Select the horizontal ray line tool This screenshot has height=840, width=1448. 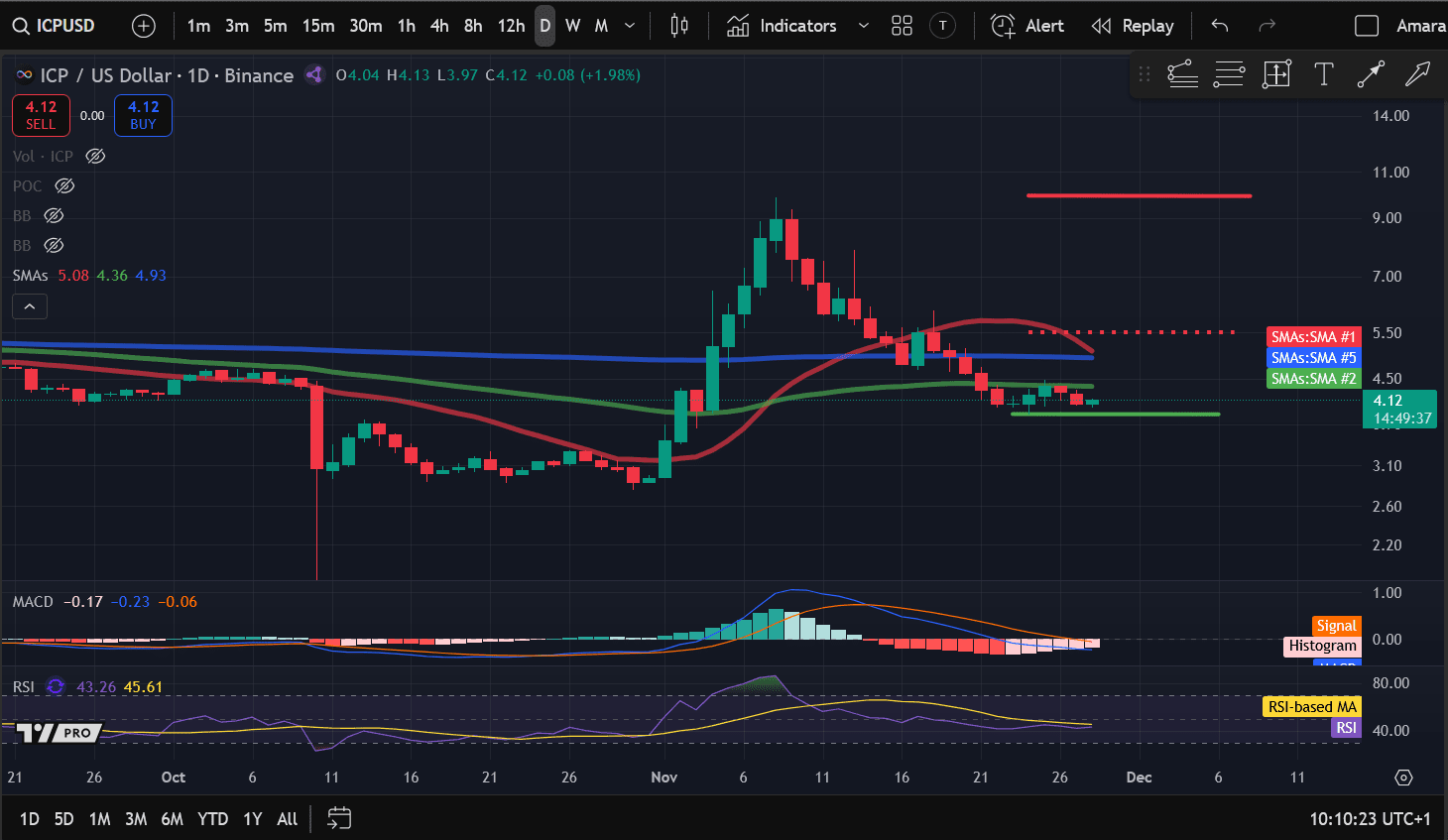[1182, 74]
